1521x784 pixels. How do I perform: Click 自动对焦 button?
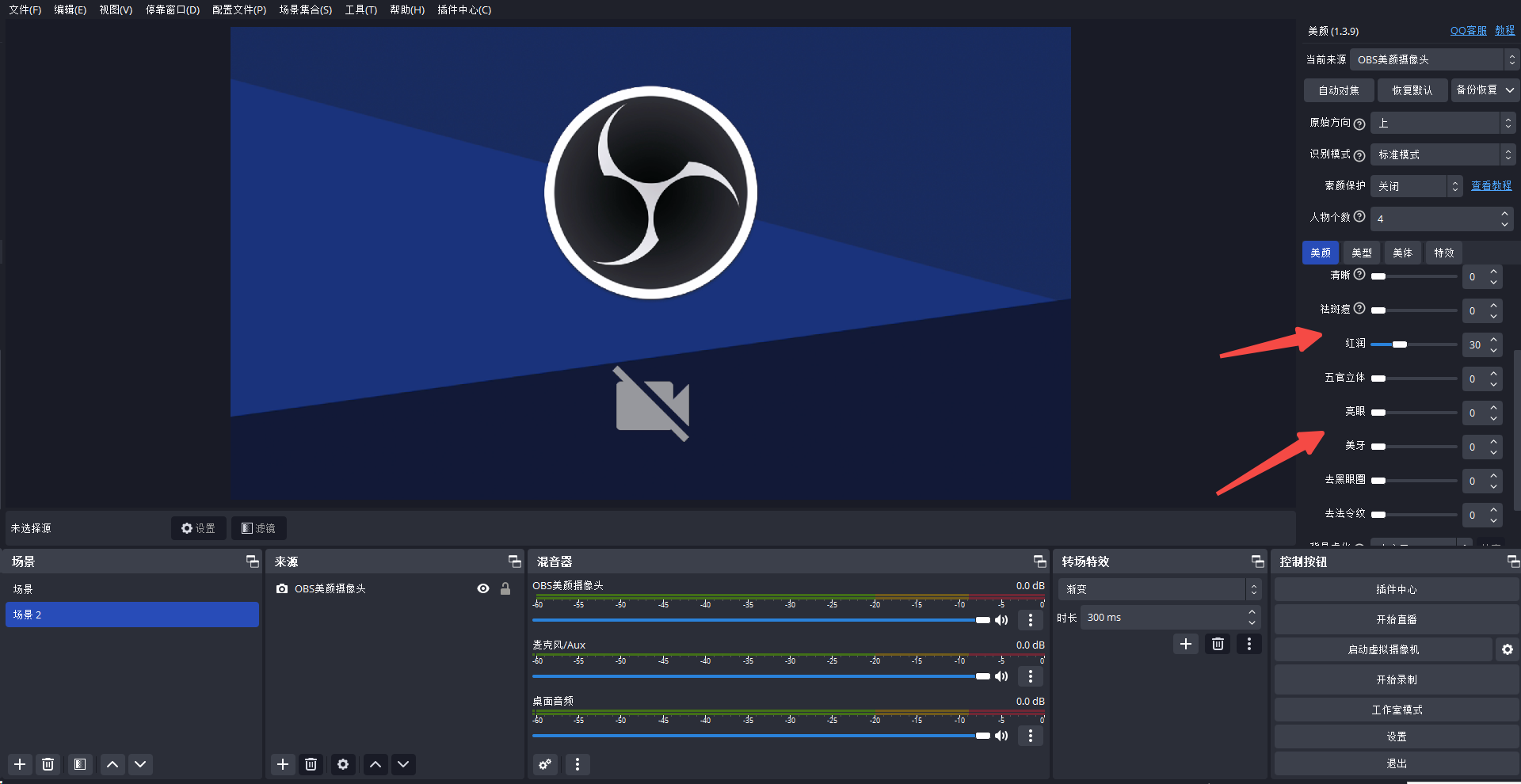[x=1339, y=90]
